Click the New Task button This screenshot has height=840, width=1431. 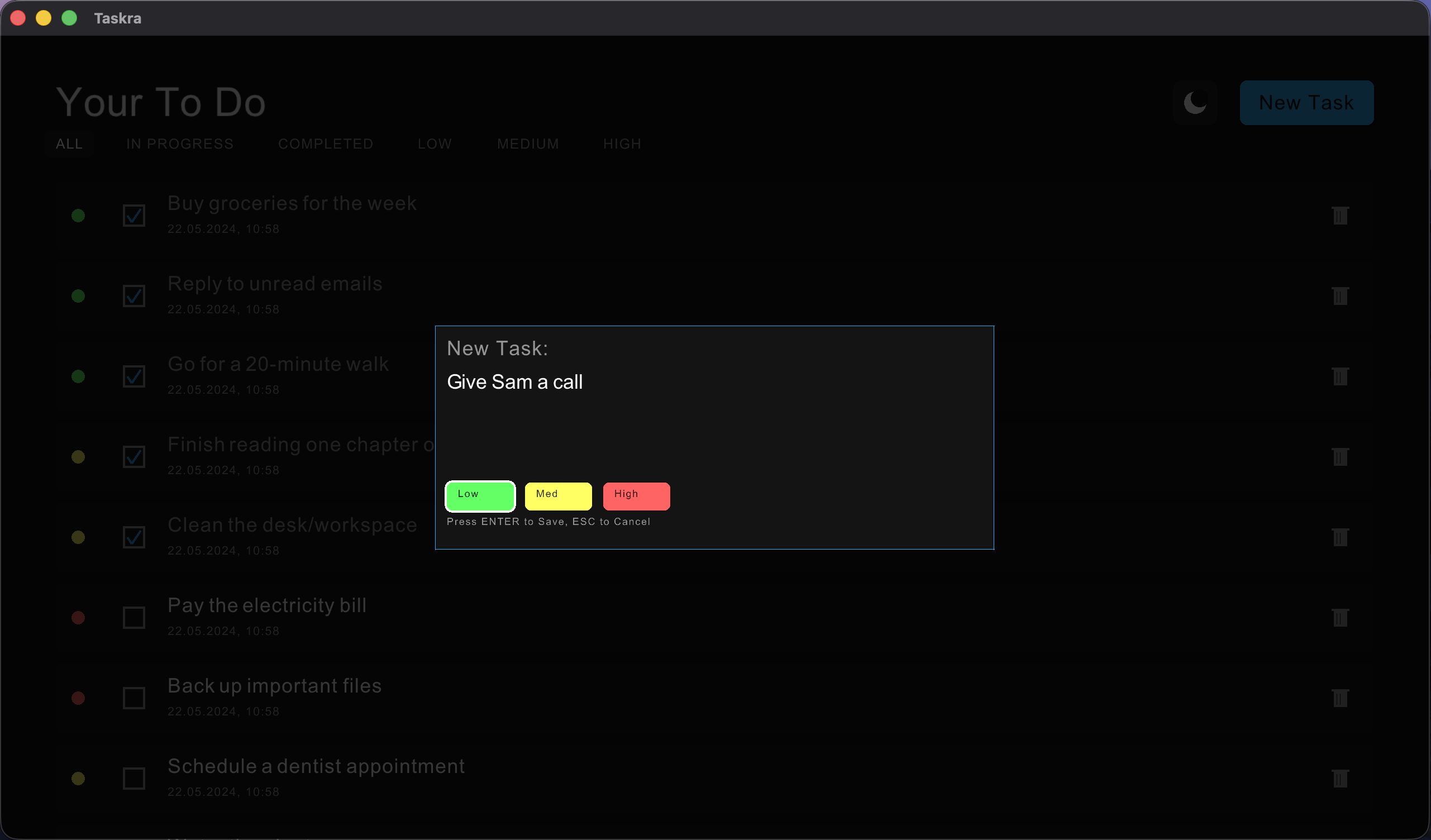1306,103
